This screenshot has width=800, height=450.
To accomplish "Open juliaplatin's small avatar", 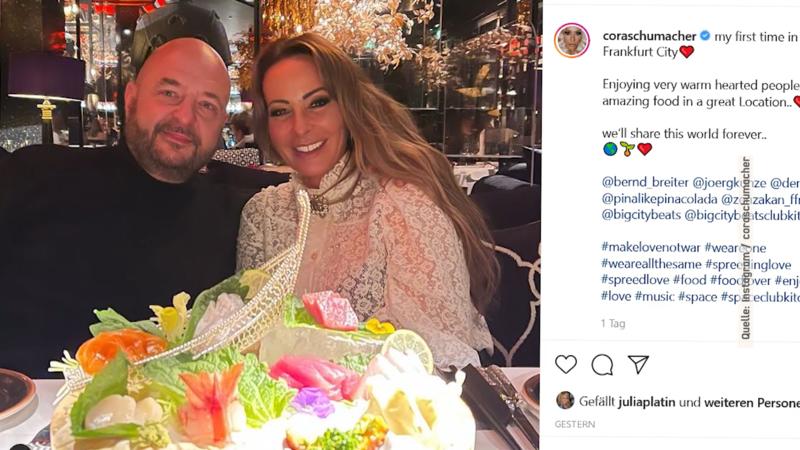I will [565, 401].
